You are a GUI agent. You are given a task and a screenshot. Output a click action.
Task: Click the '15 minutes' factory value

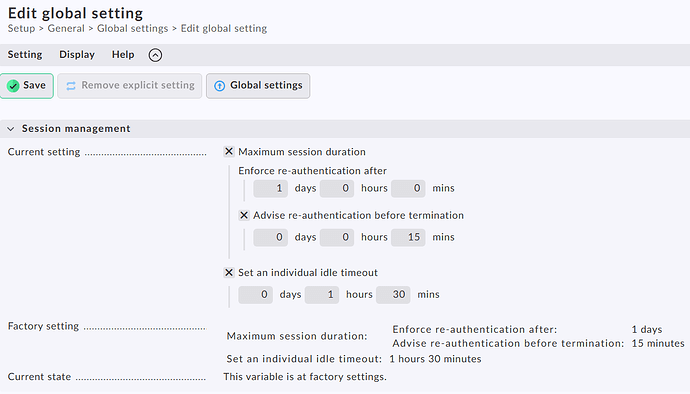coord(658,343)
